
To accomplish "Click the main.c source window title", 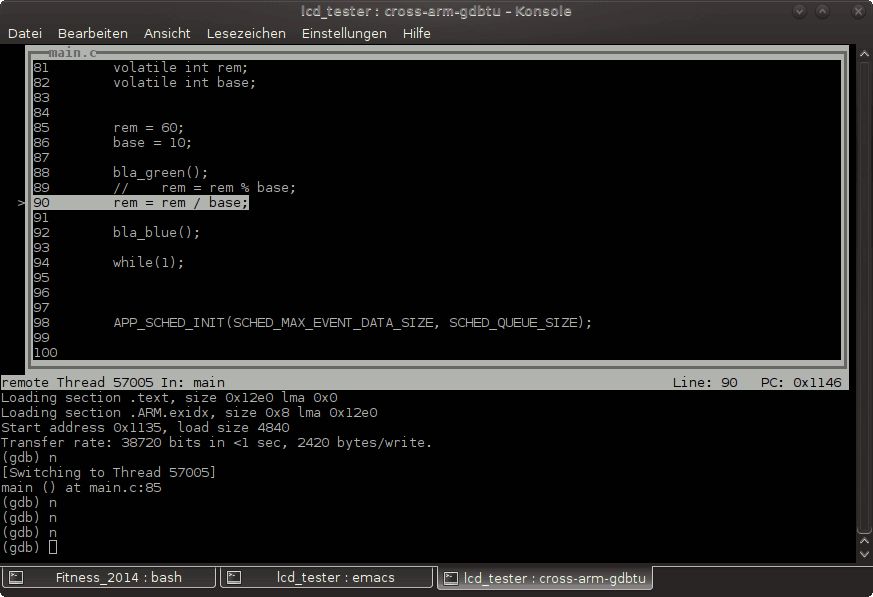I will [72, 53].
